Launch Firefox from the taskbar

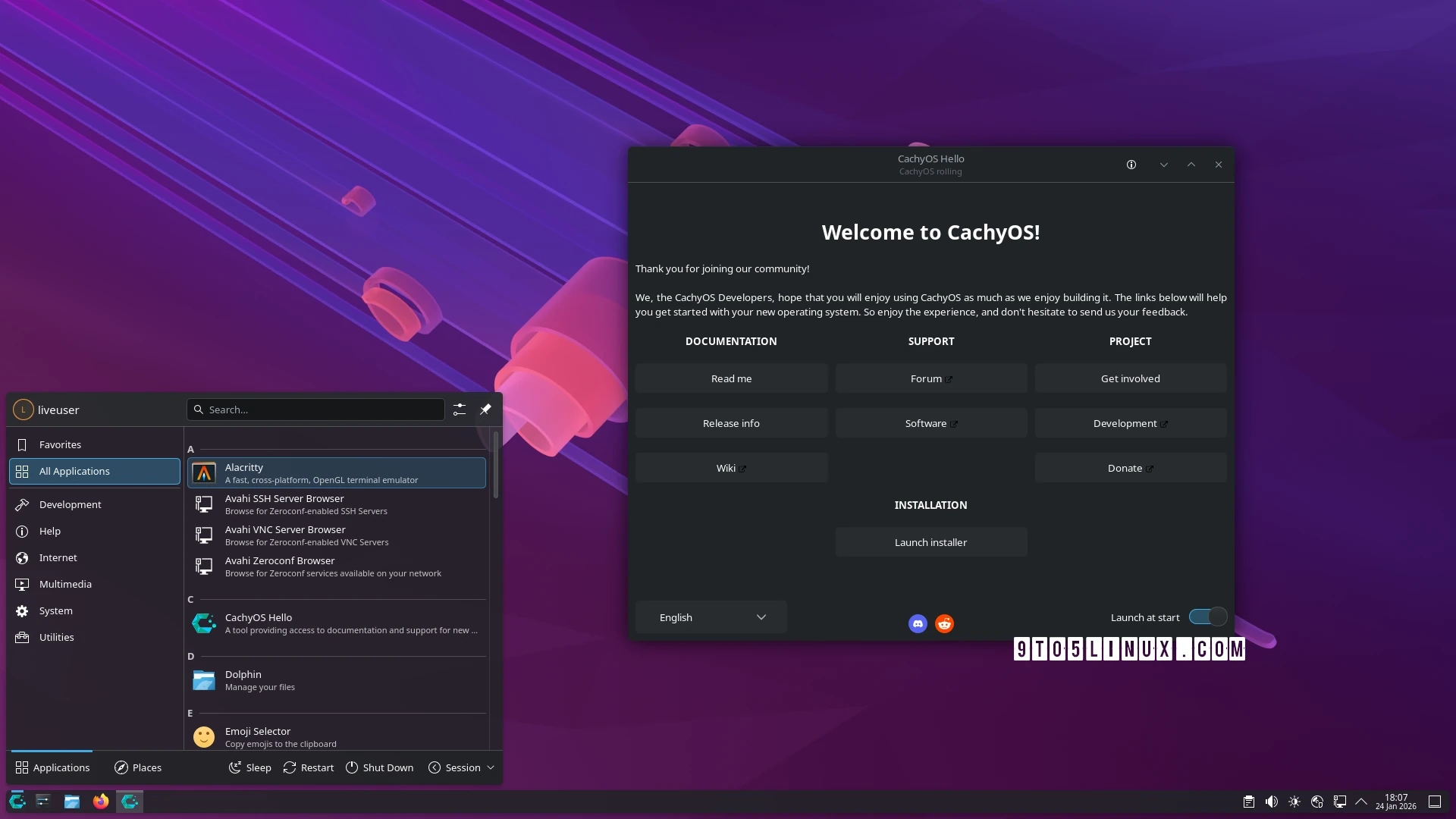(100, 801)
